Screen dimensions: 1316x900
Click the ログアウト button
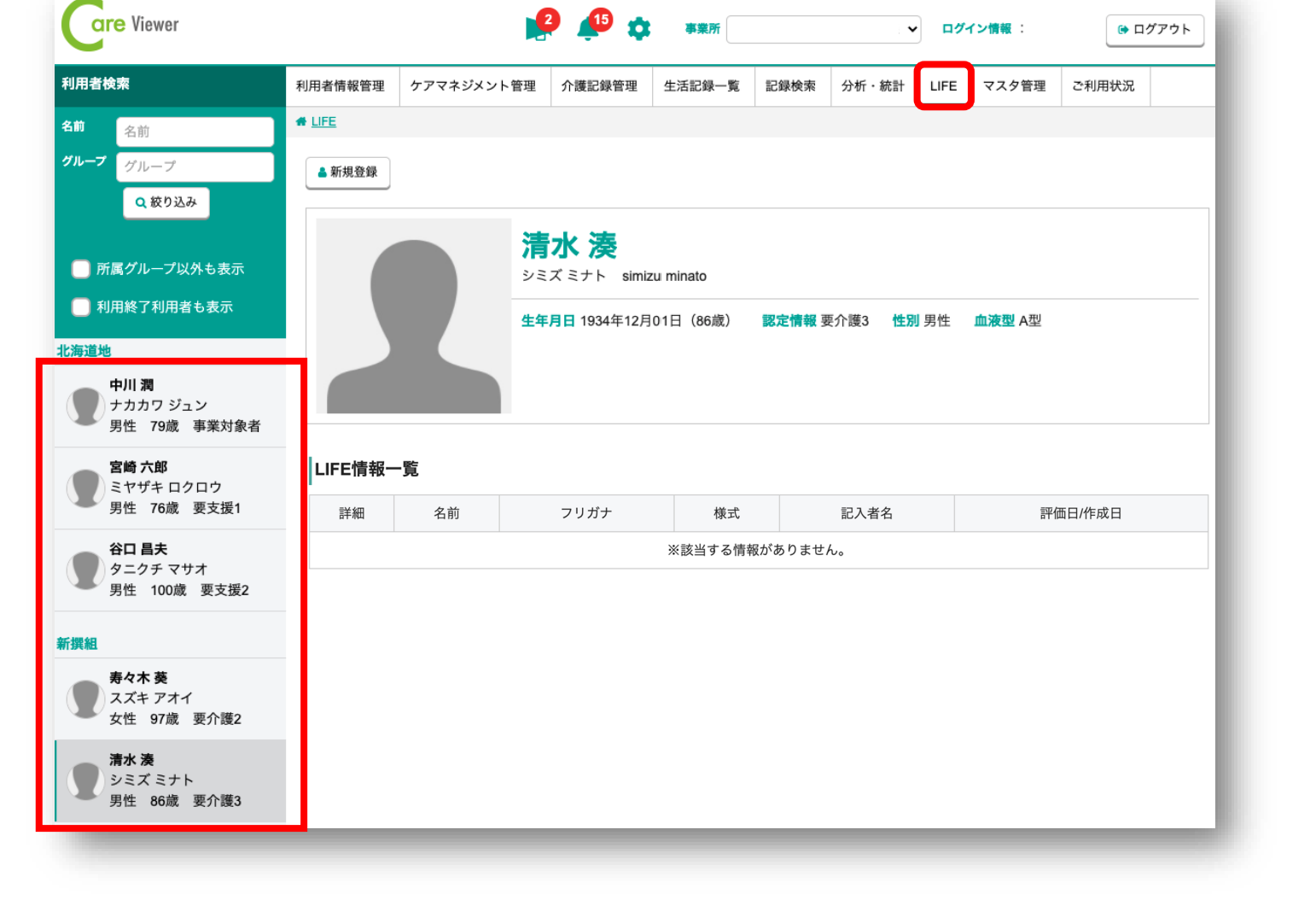(x=1154, y=29)
